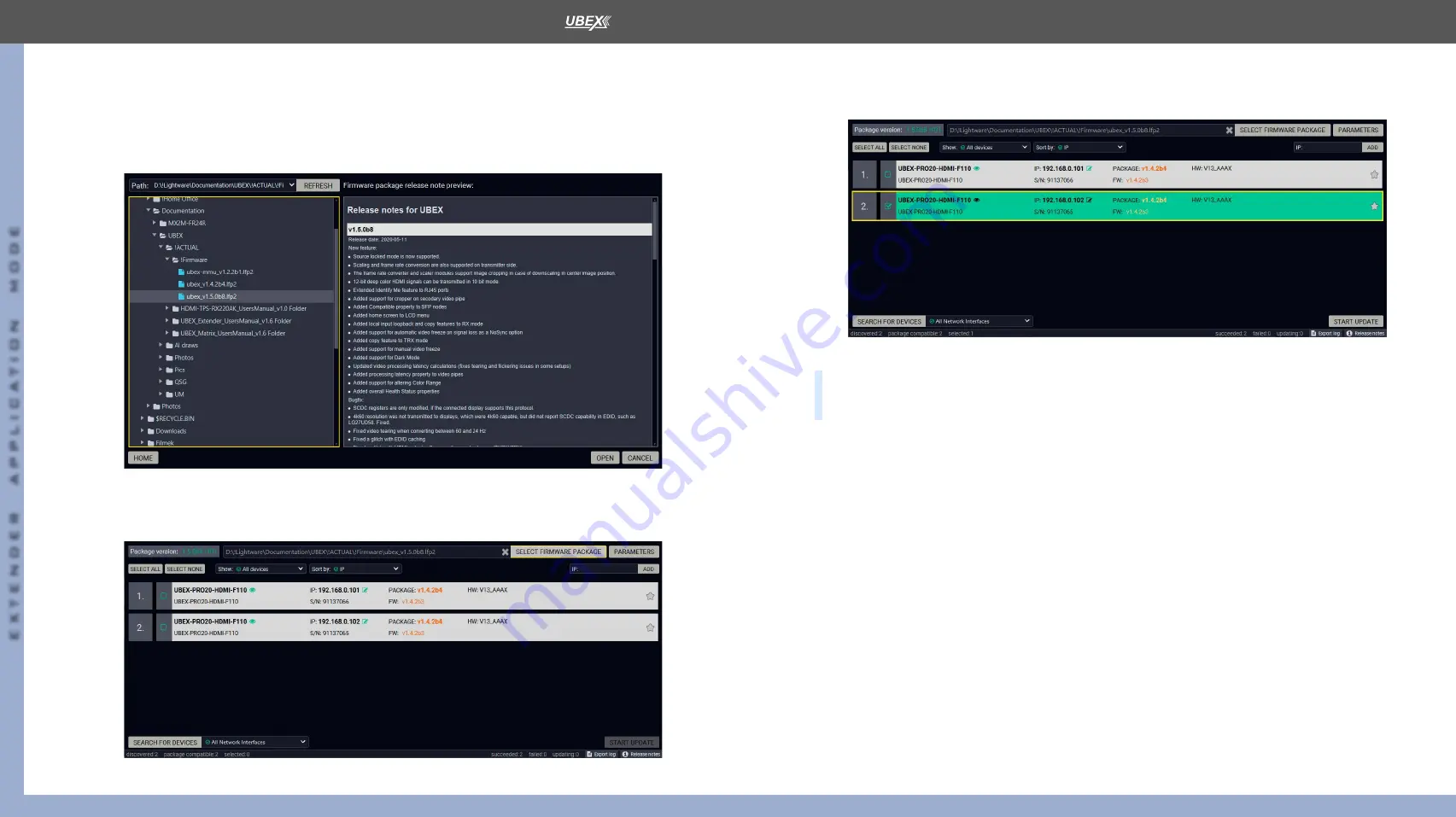The image size is (1456, 817).
Task: Clear package path with X icon, upper-right window
Action: (x=1229, y=131)
